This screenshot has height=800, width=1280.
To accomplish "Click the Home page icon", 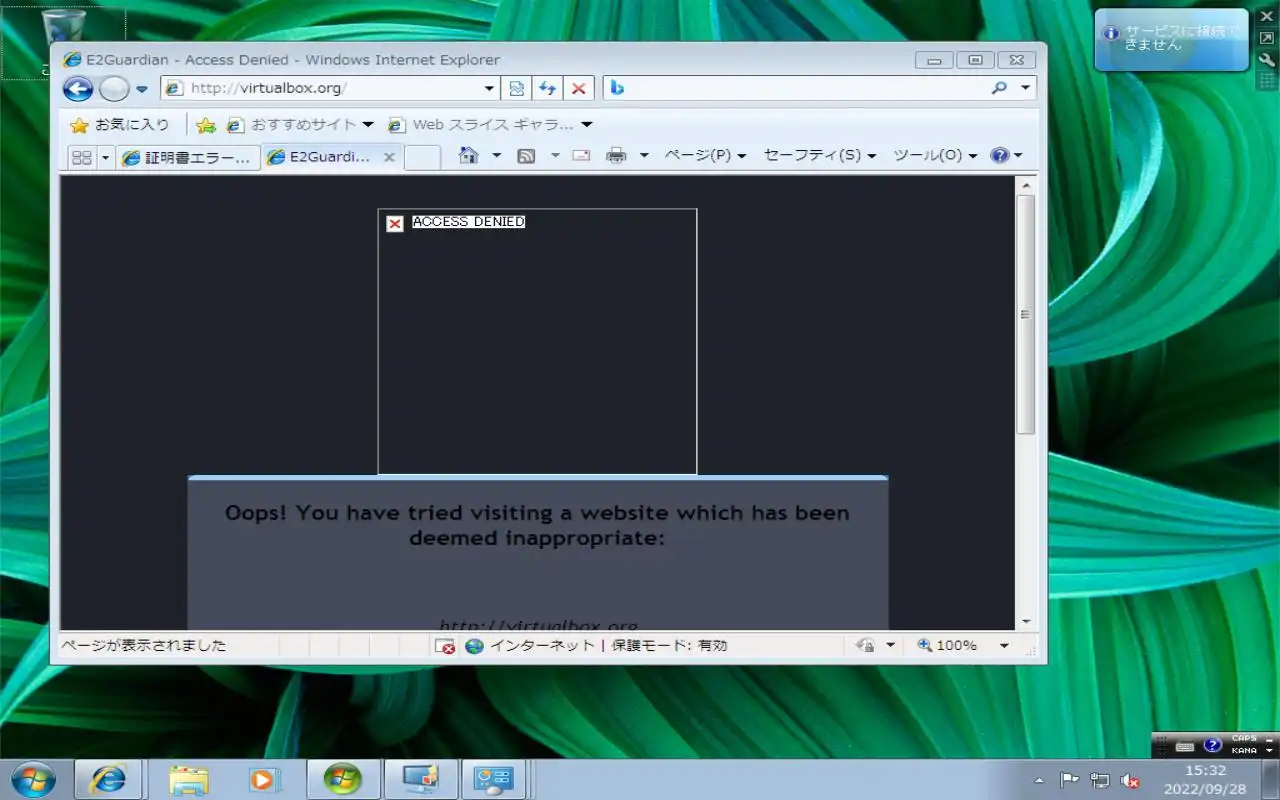I will [468, 155].
